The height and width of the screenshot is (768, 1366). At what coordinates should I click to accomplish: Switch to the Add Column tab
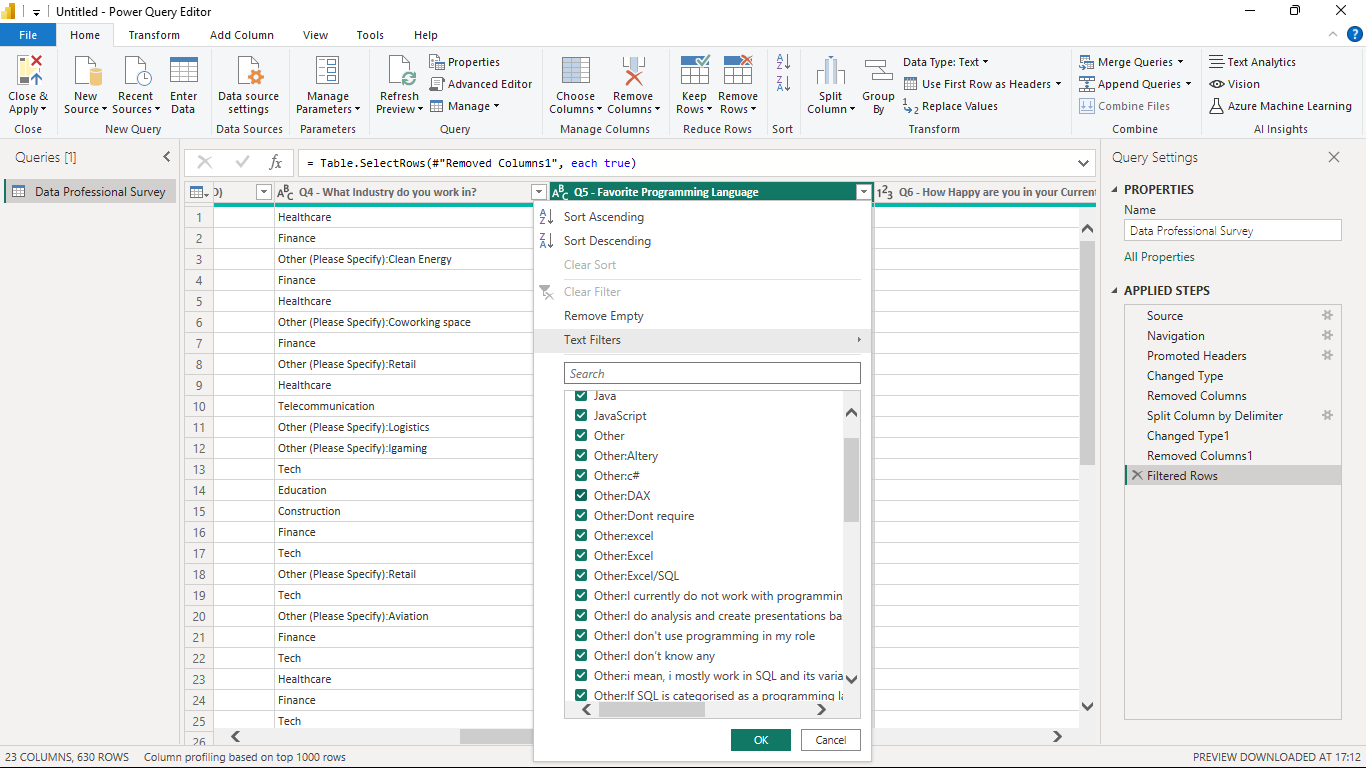click(242, 35)
